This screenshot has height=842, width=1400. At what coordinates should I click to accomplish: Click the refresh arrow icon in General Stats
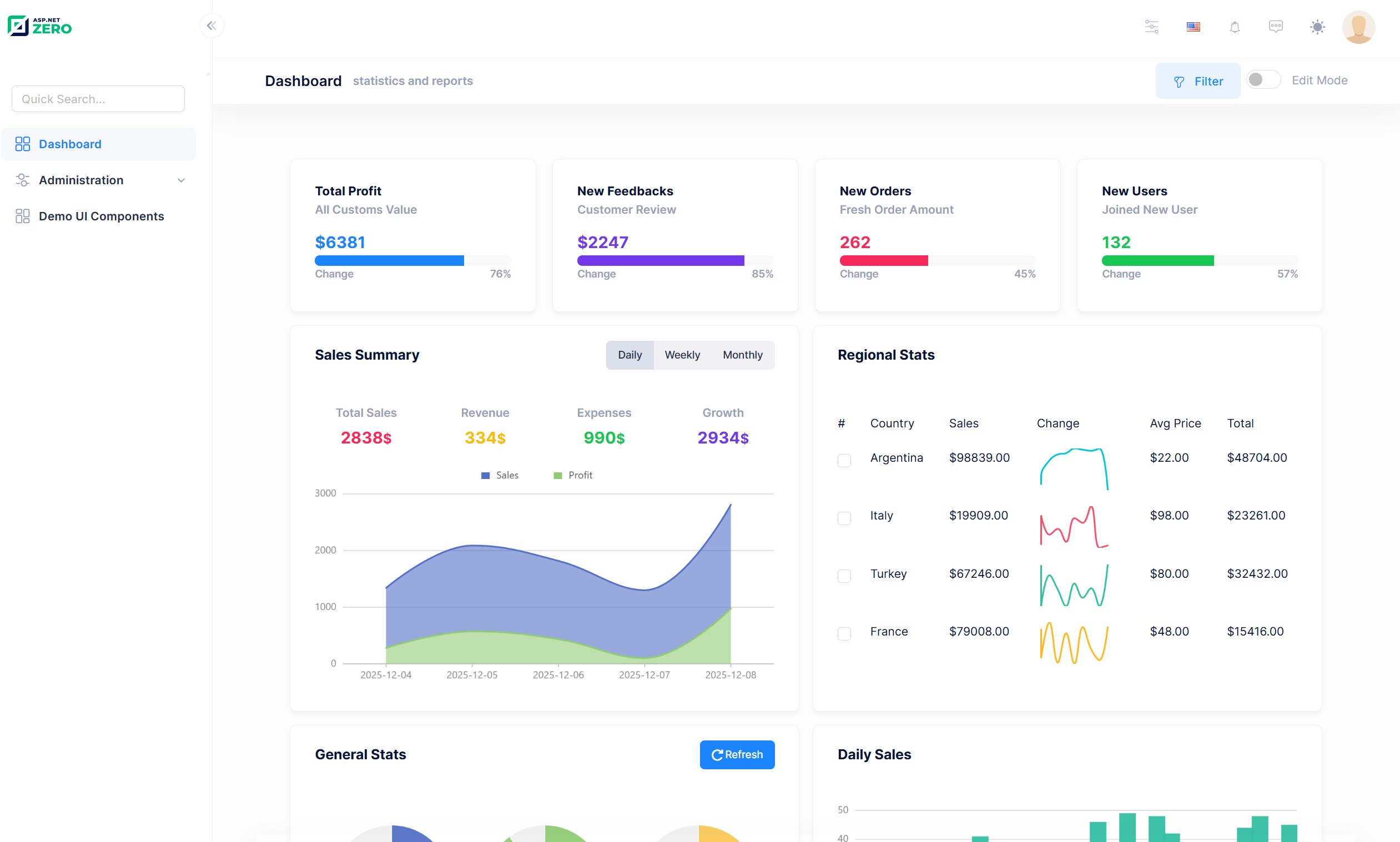click(717, 755)
